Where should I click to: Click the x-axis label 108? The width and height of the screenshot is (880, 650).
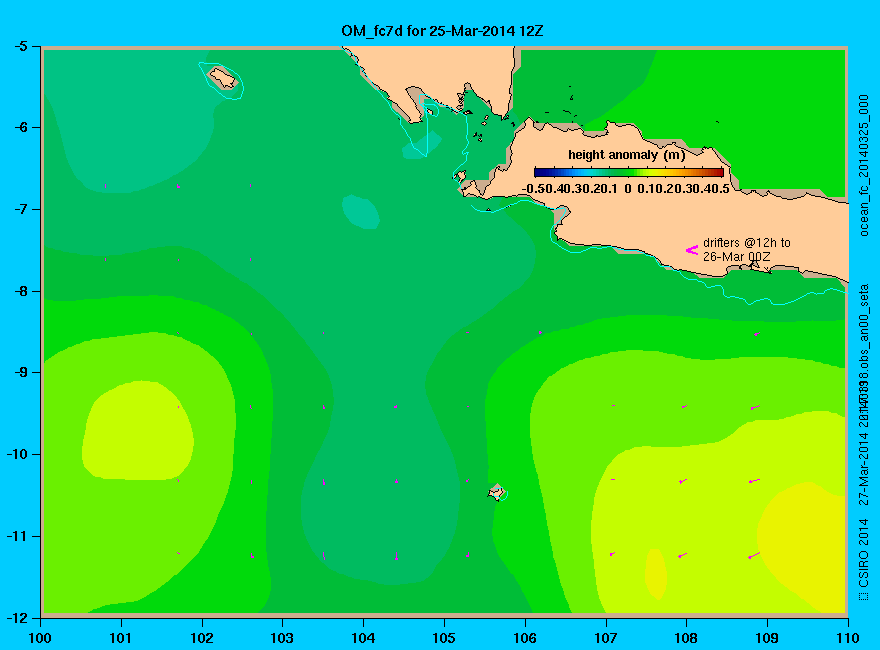(x=686, y=638)
